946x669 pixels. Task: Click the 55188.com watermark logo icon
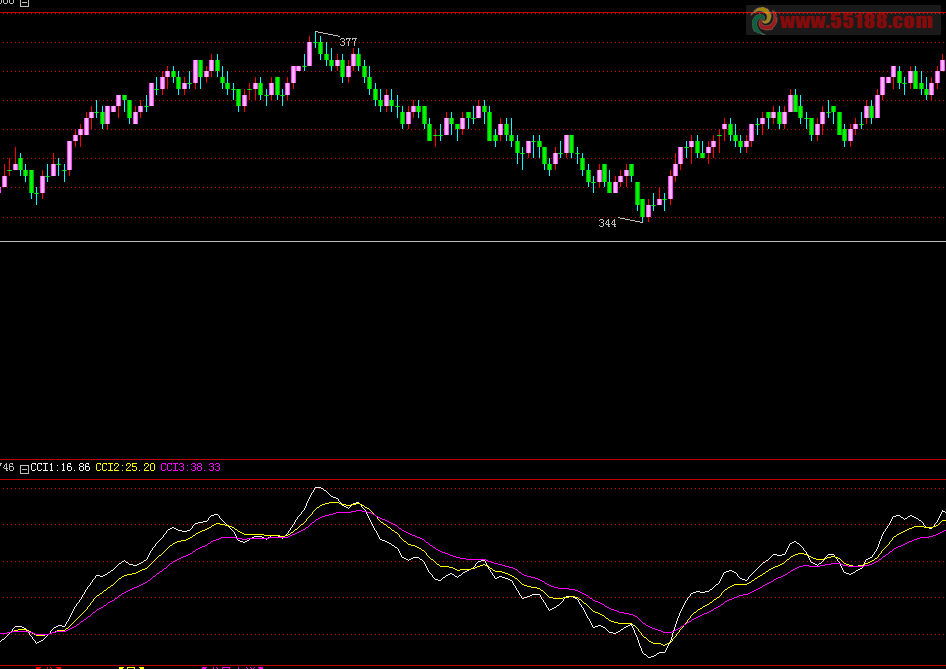(x=765, y=20)
